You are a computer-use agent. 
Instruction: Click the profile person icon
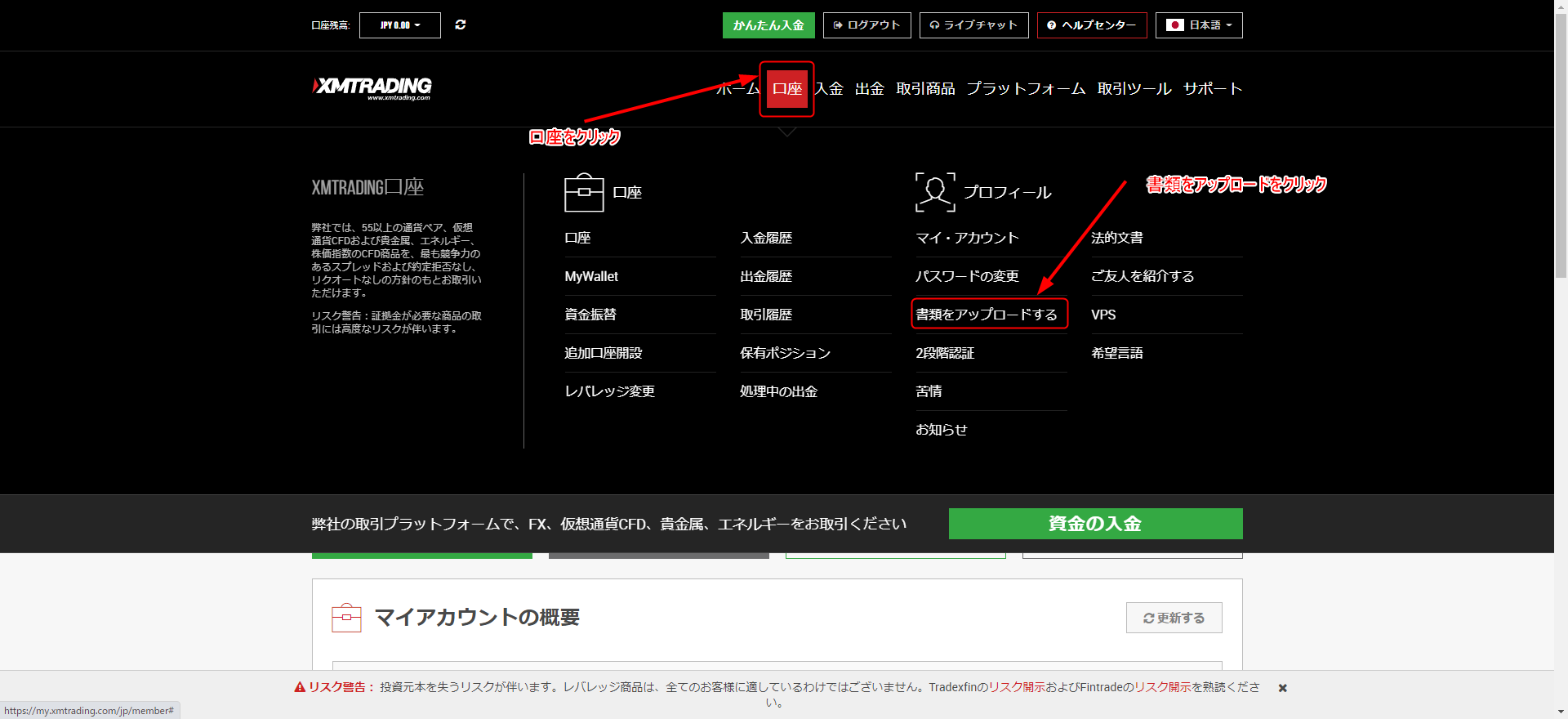tap(935, 193)
